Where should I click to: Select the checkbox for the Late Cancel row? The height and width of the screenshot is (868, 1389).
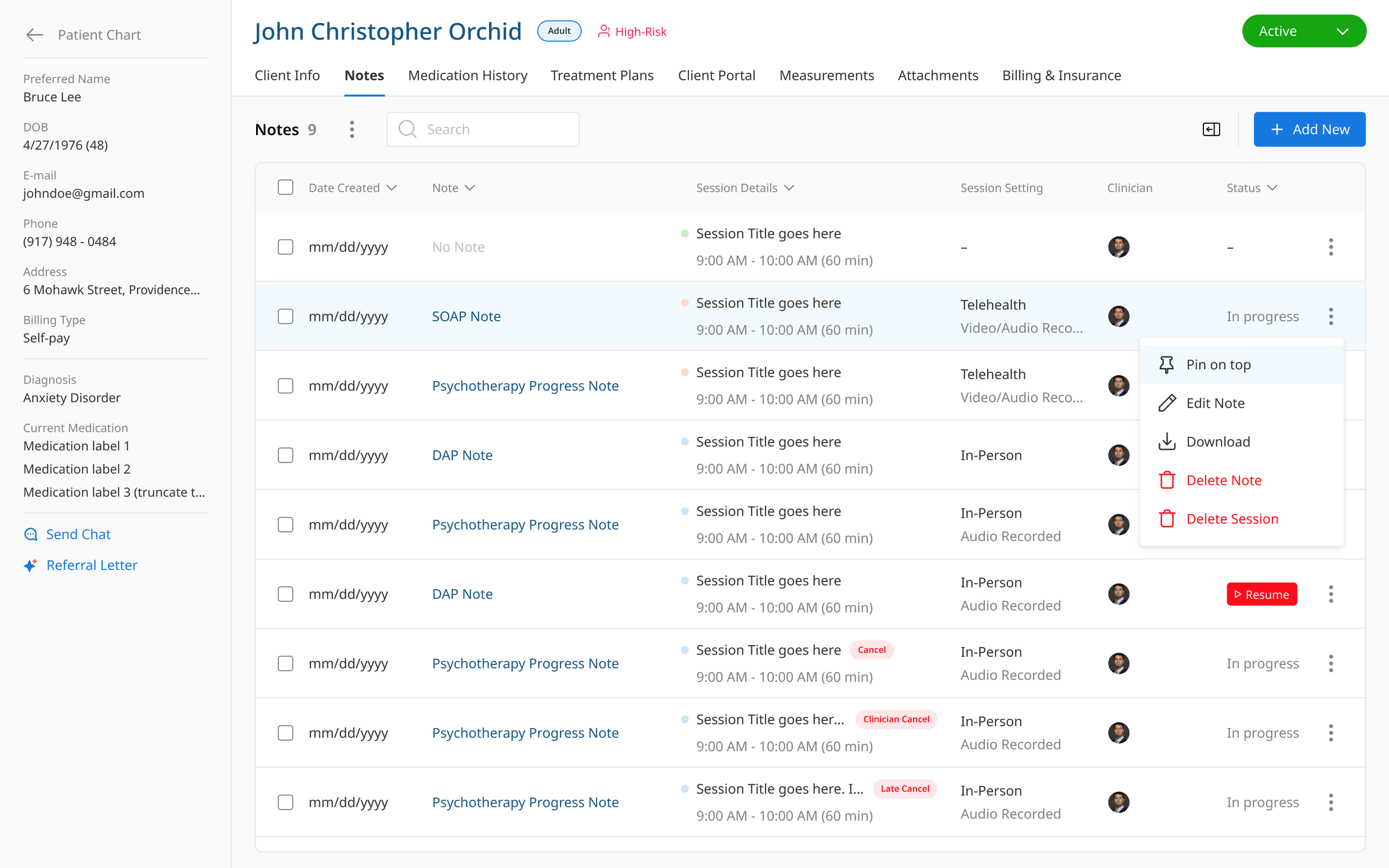[286, 802]
